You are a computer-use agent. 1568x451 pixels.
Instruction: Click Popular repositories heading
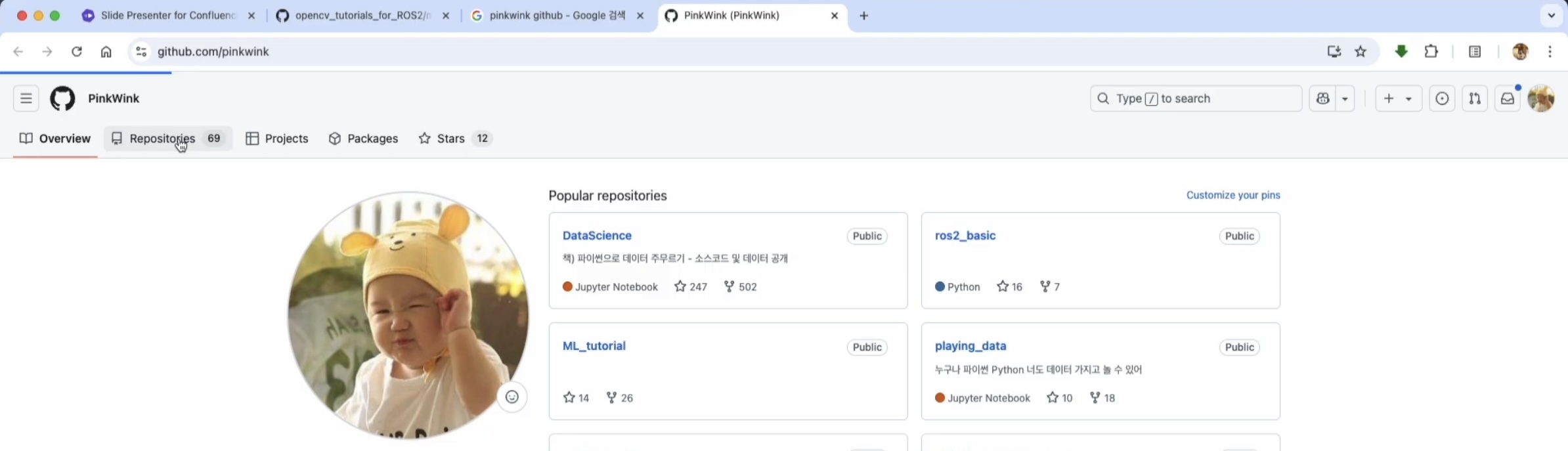607,196
